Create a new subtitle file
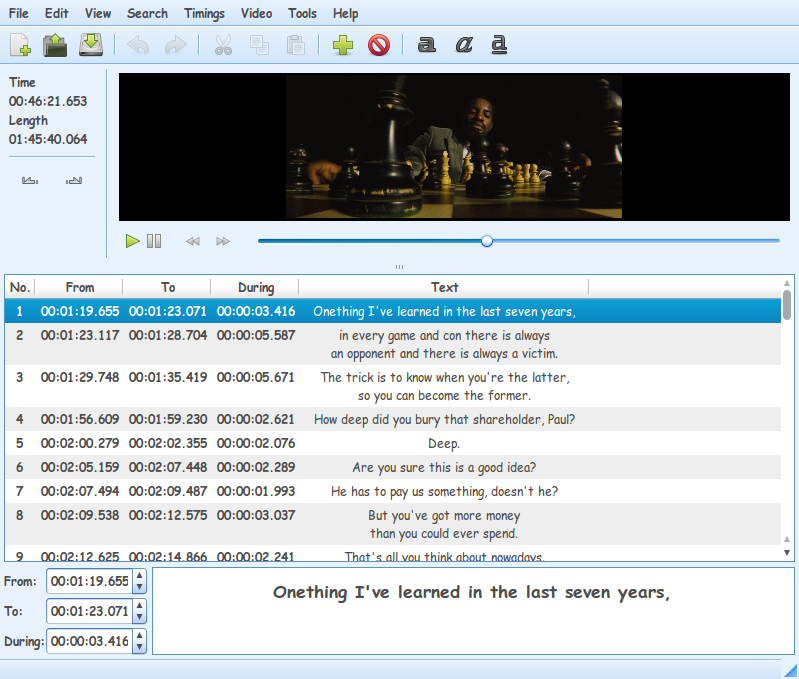Viewport: 799px width, 679px height. [20, 44]
